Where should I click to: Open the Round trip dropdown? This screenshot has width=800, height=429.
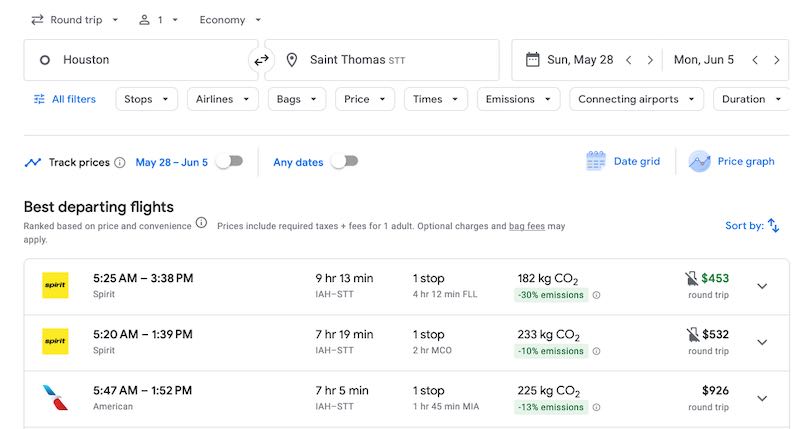(x=74, y=20)
